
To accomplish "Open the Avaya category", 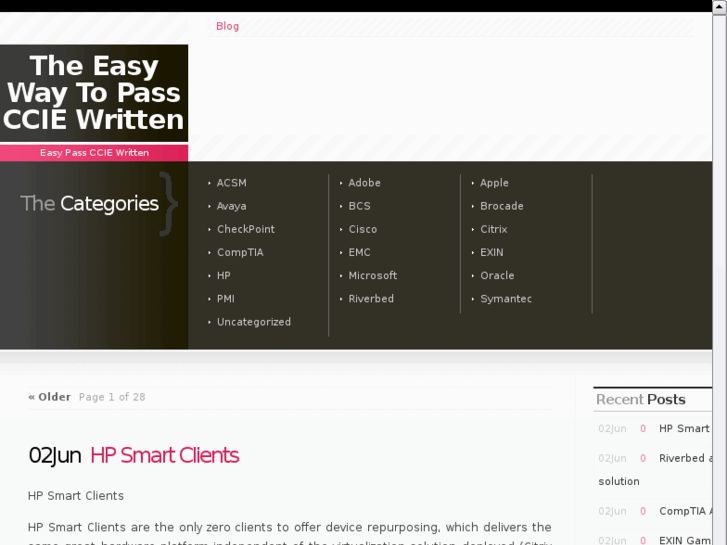I will click(231, 206).
